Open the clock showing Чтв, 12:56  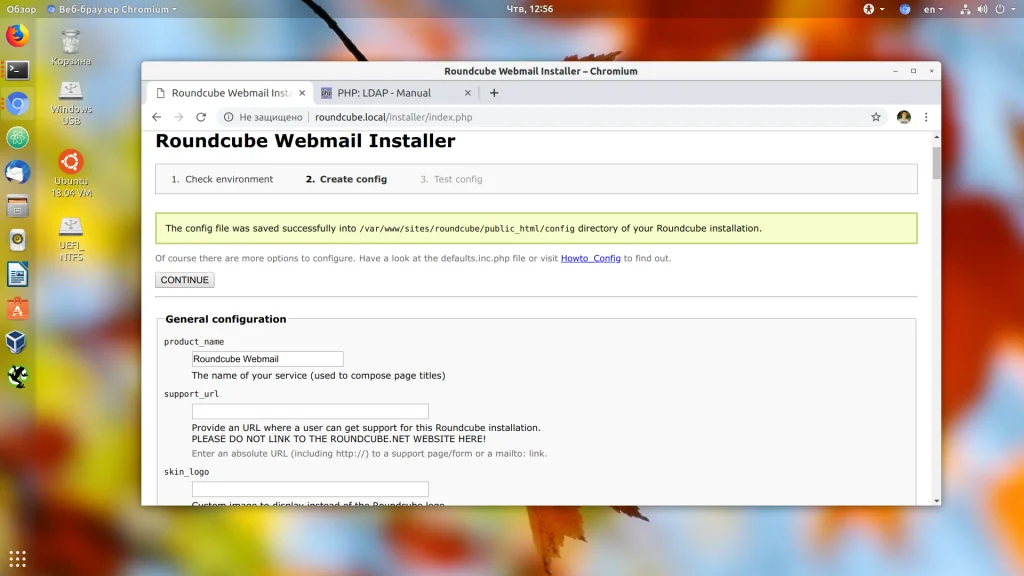pyautogui.click(x=530, y=9)
